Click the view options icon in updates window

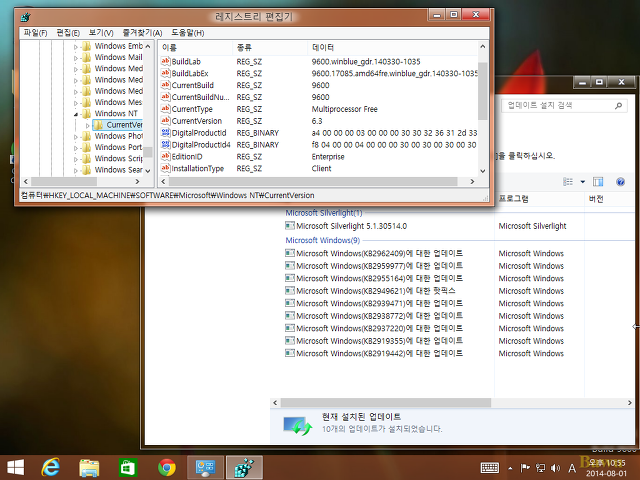568,182
